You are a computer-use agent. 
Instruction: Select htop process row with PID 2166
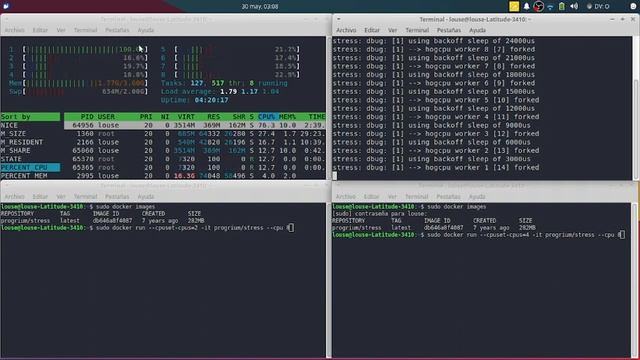point(195,142)
